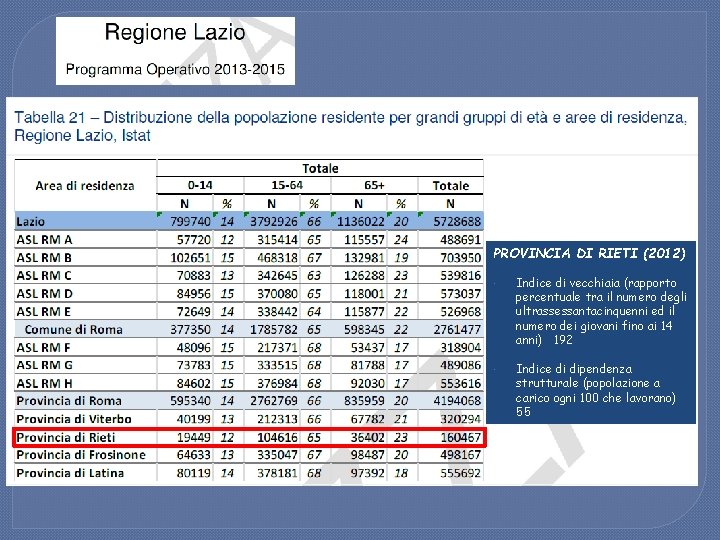
Task: Click Lazio total value 5728688
Action: (457, 222)
